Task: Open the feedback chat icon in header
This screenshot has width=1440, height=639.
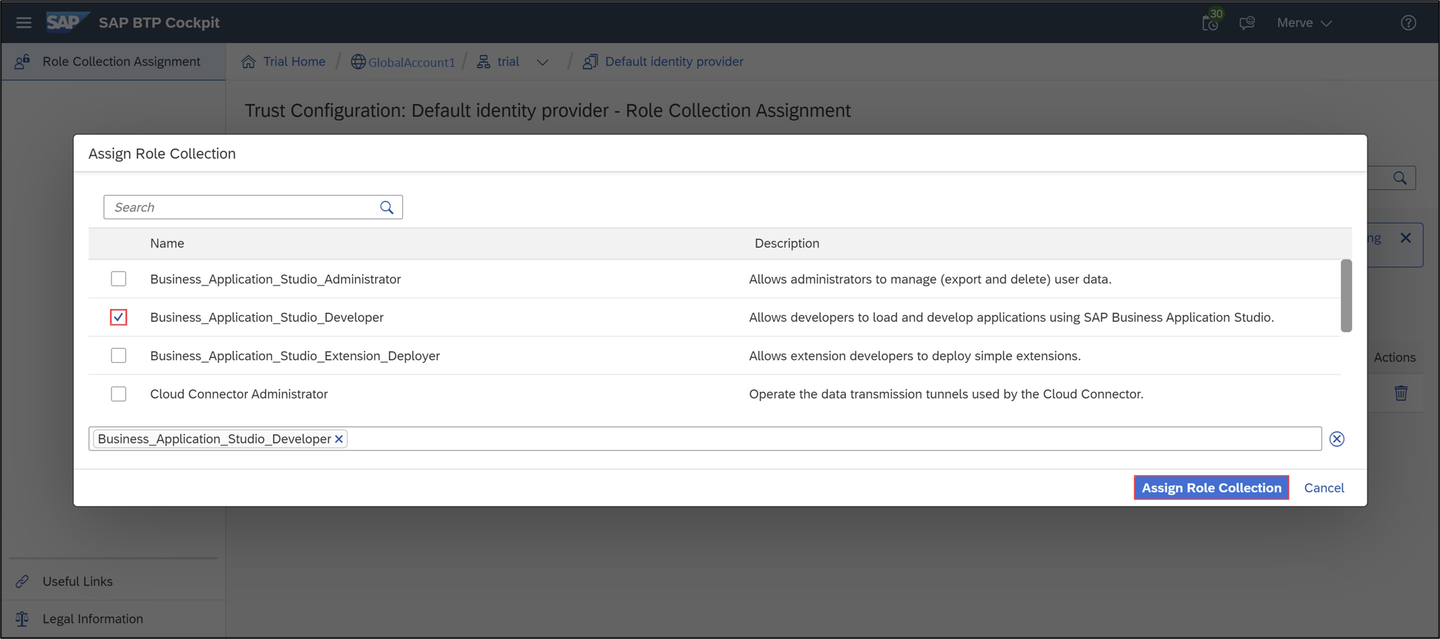Action: pyautogui.click(x=1247, y=23)
